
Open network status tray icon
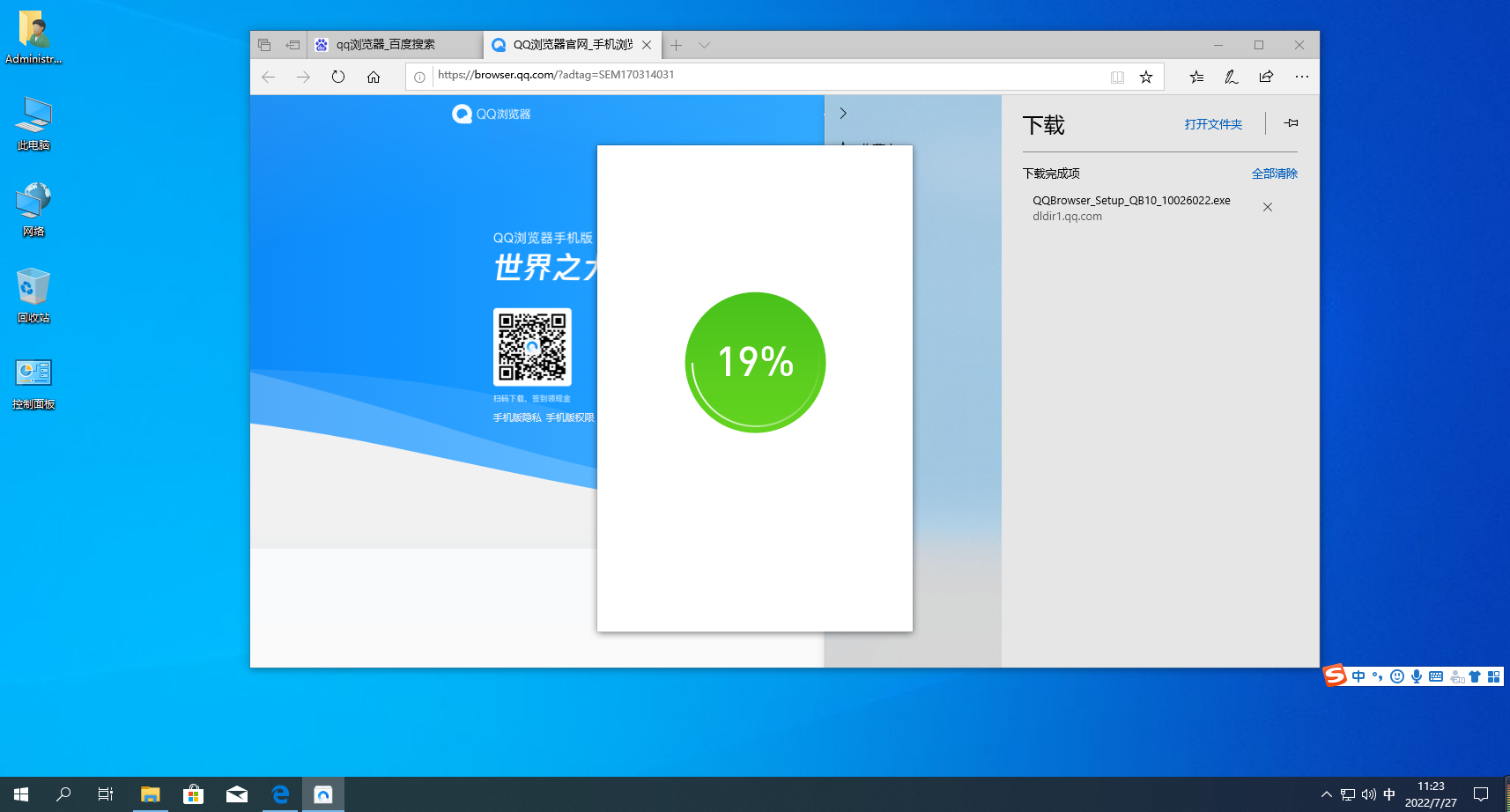[1348, 794]
